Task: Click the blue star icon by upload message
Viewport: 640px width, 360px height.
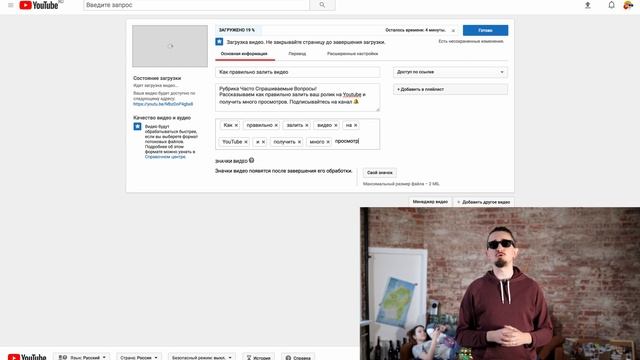Action: tap(219, 42)
